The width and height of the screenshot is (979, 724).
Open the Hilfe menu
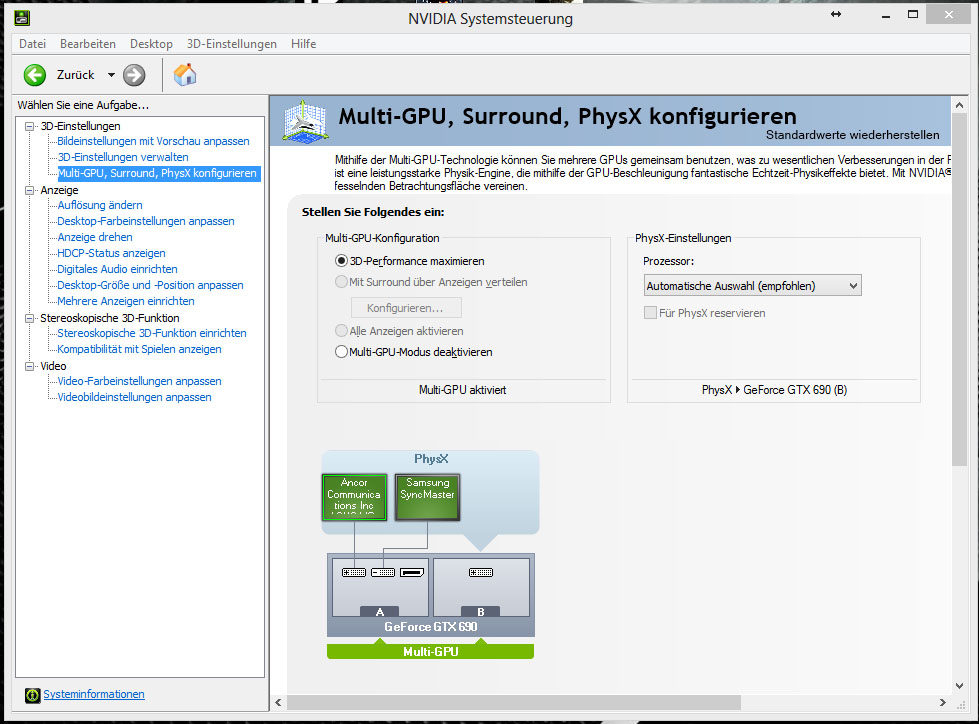click(x=303, y=44)
